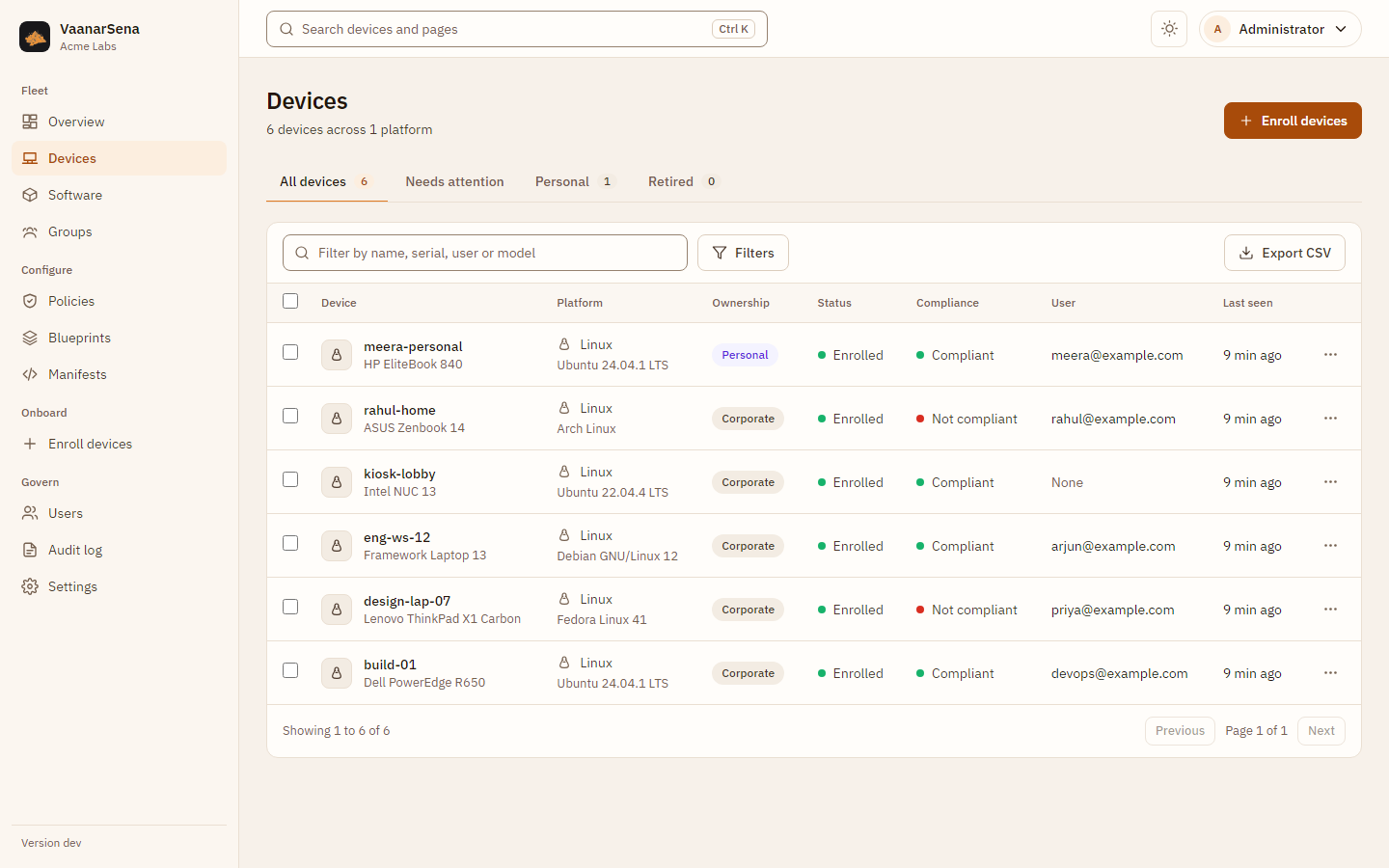Image resolution: width=1389 pixels, height=868 pixels.
Task: Switch to the Needs attention tab
Action: click(x=454, y=181)
